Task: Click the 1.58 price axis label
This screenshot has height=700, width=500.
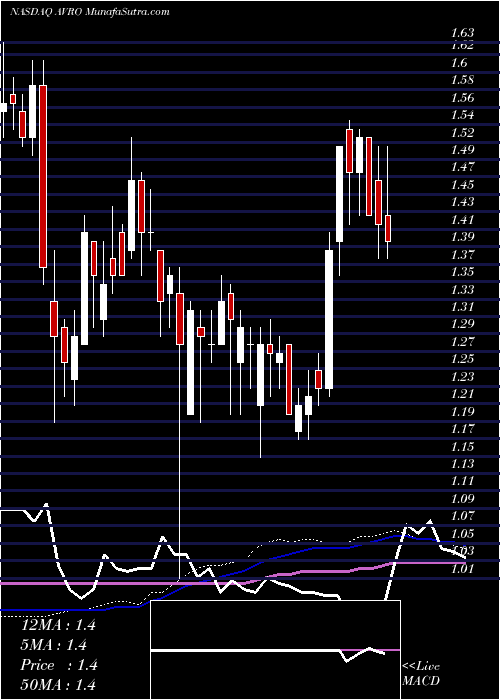Action: [462, 80]
